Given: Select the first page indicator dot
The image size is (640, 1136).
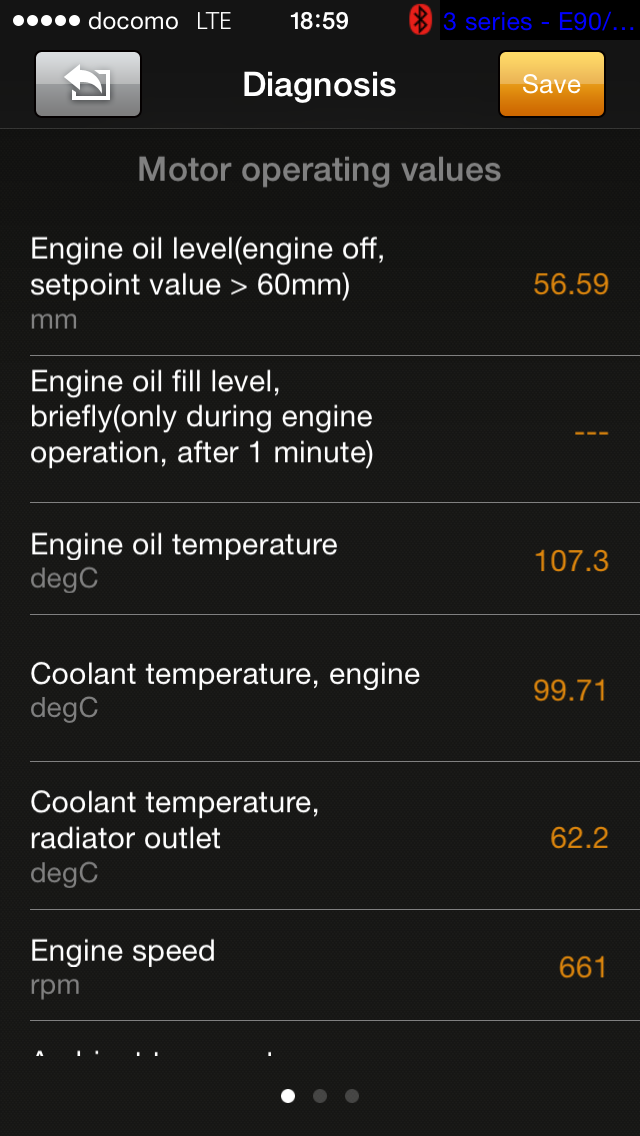Looking at the screenshot, I should coord(288,1096).
